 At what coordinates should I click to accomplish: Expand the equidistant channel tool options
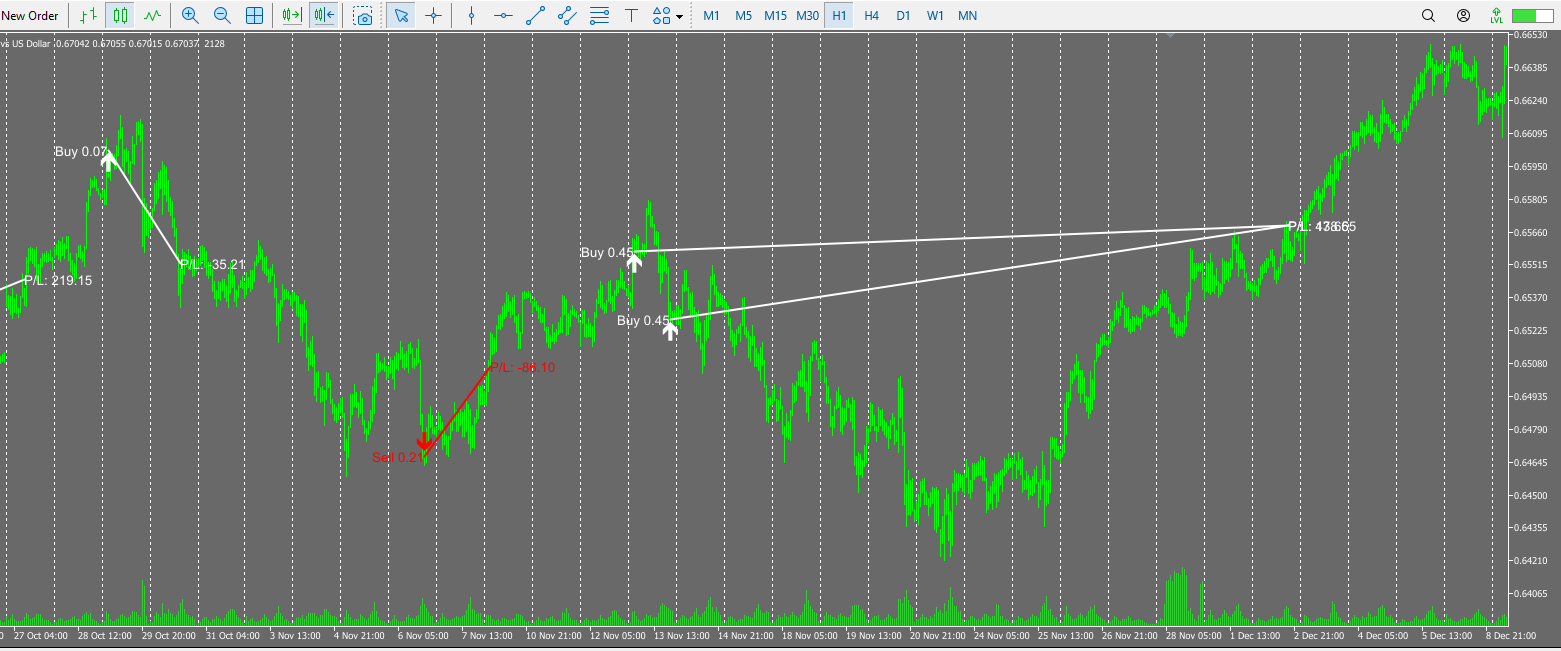point(566,15)
